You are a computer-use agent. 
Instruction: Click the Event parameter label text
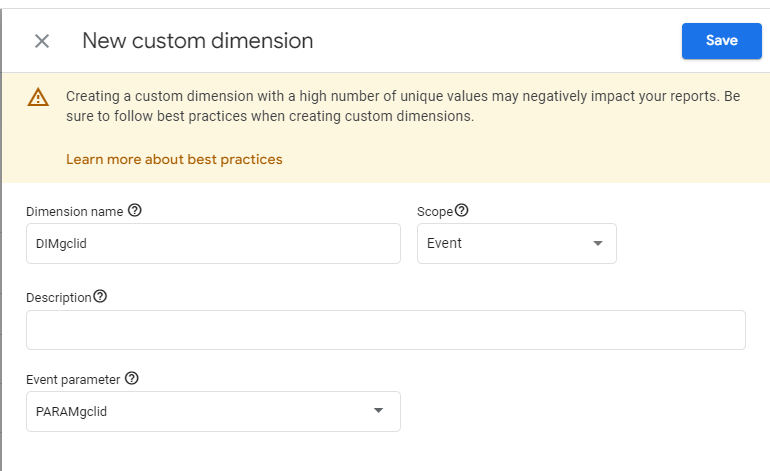click(x=73, y=379)
